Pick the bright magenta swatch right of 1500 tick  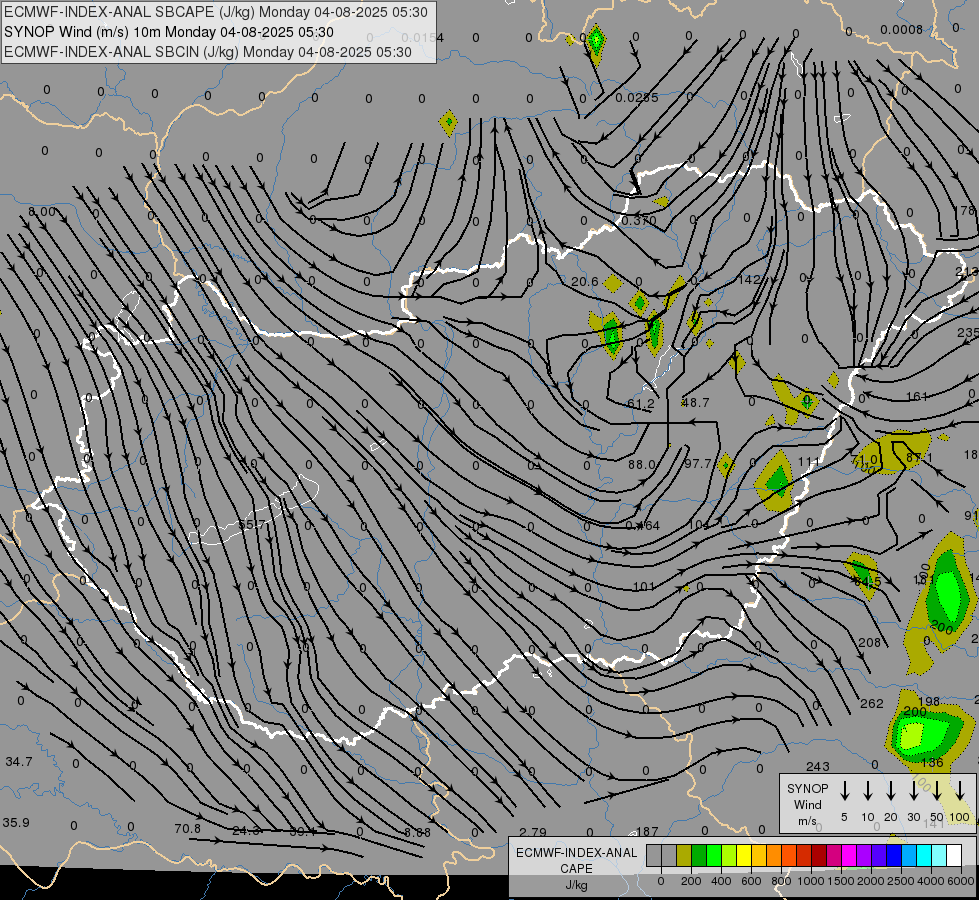850,856
